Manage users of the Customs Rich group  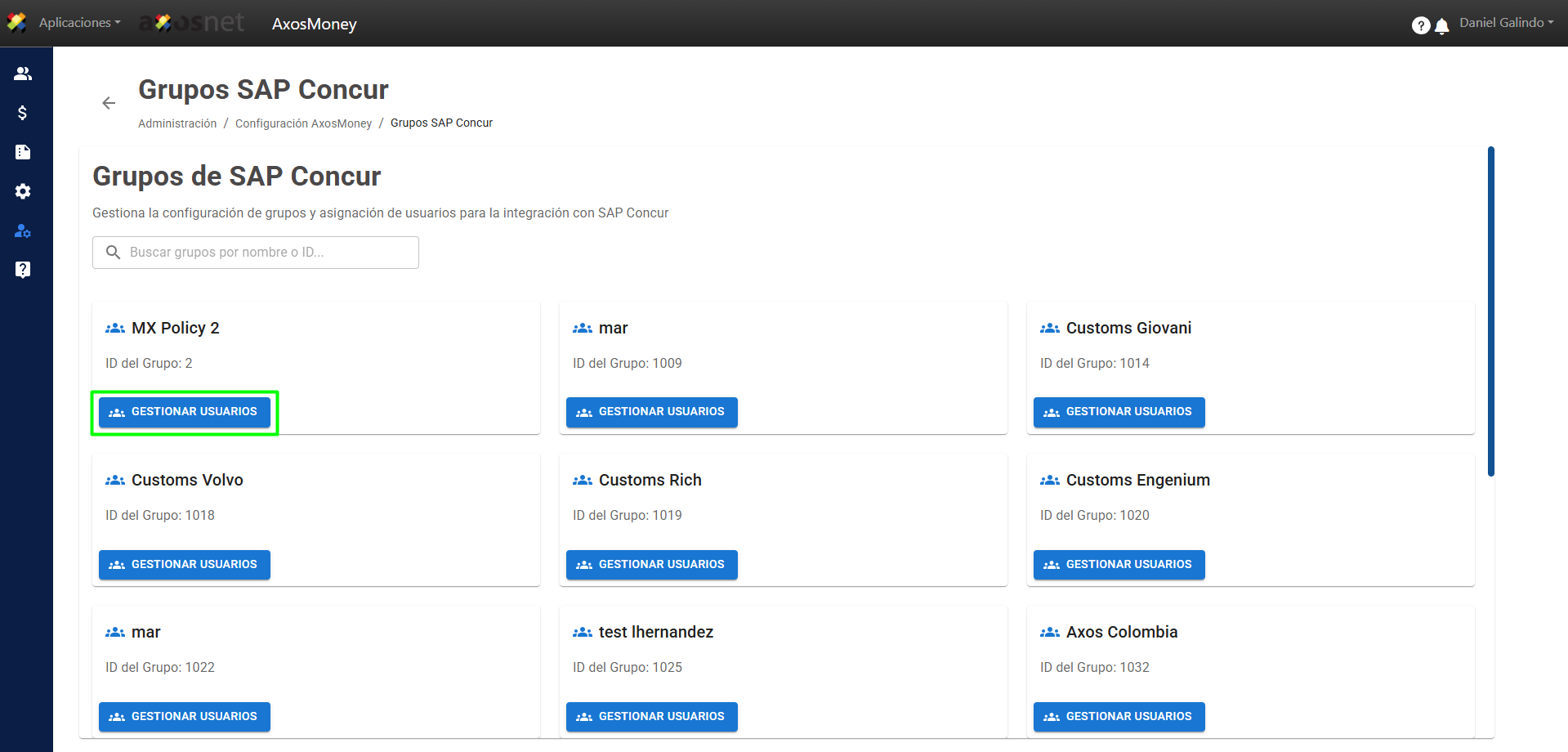click(x=651, y=565)
